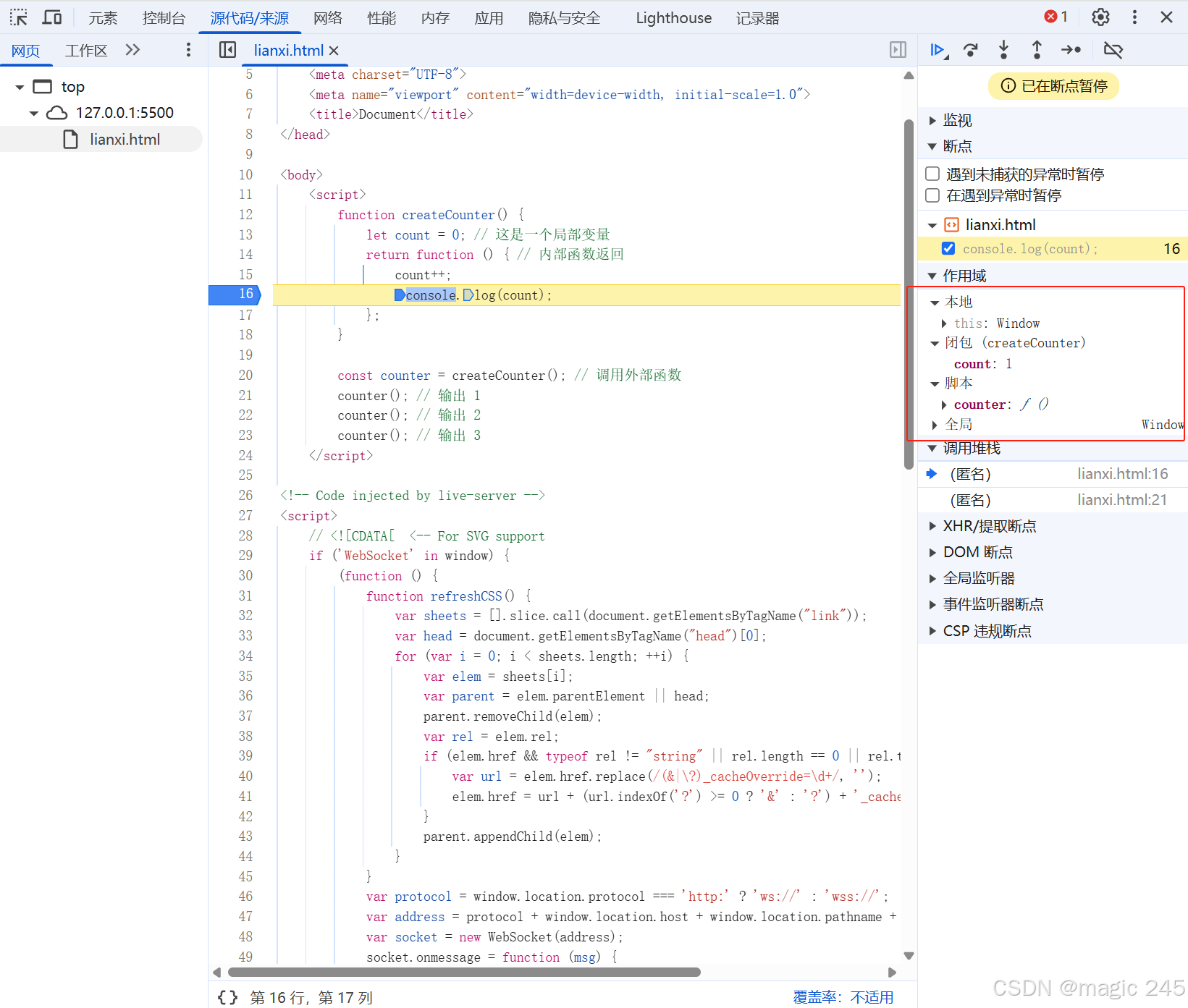Open 隐私与安全 panel
1188x1008 pixels.
point(565,18)
